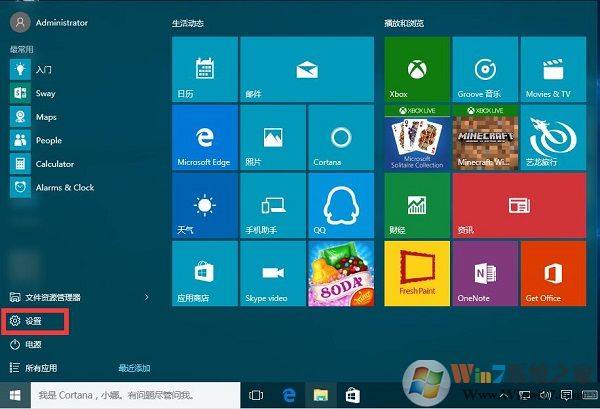The height and width of the screenshot is (409, 600).
Task: Open the Xbox tile
Action: click(417, 69)
